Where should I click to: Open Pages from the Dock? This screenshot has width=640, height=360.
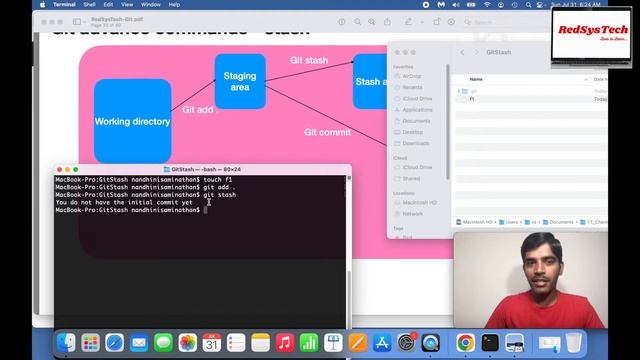[358, 343]
